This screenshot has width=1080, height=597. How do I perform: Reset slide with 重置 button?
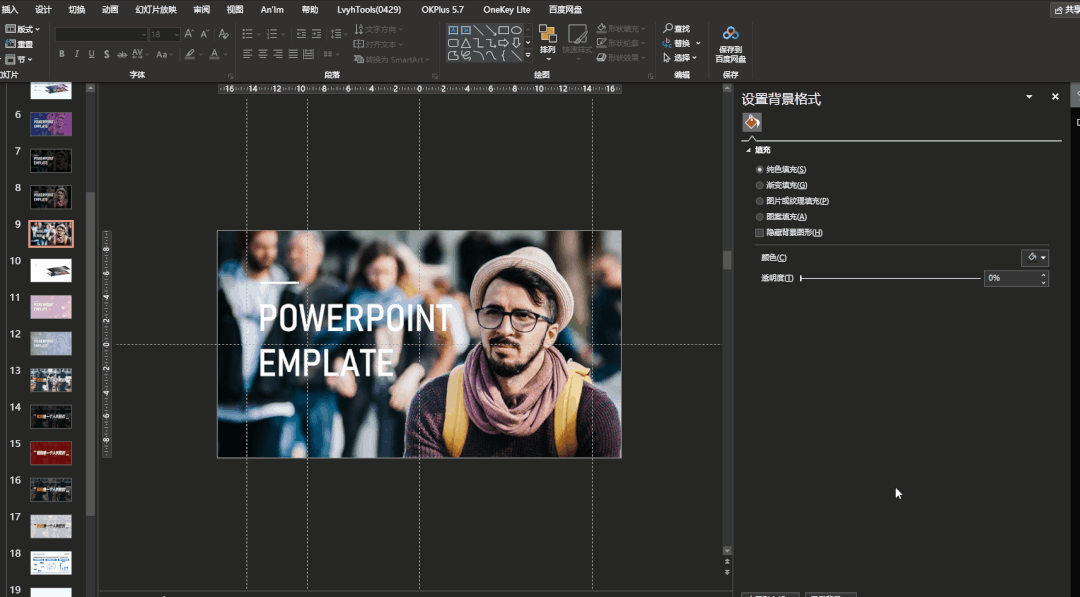(x=19, y=44)
